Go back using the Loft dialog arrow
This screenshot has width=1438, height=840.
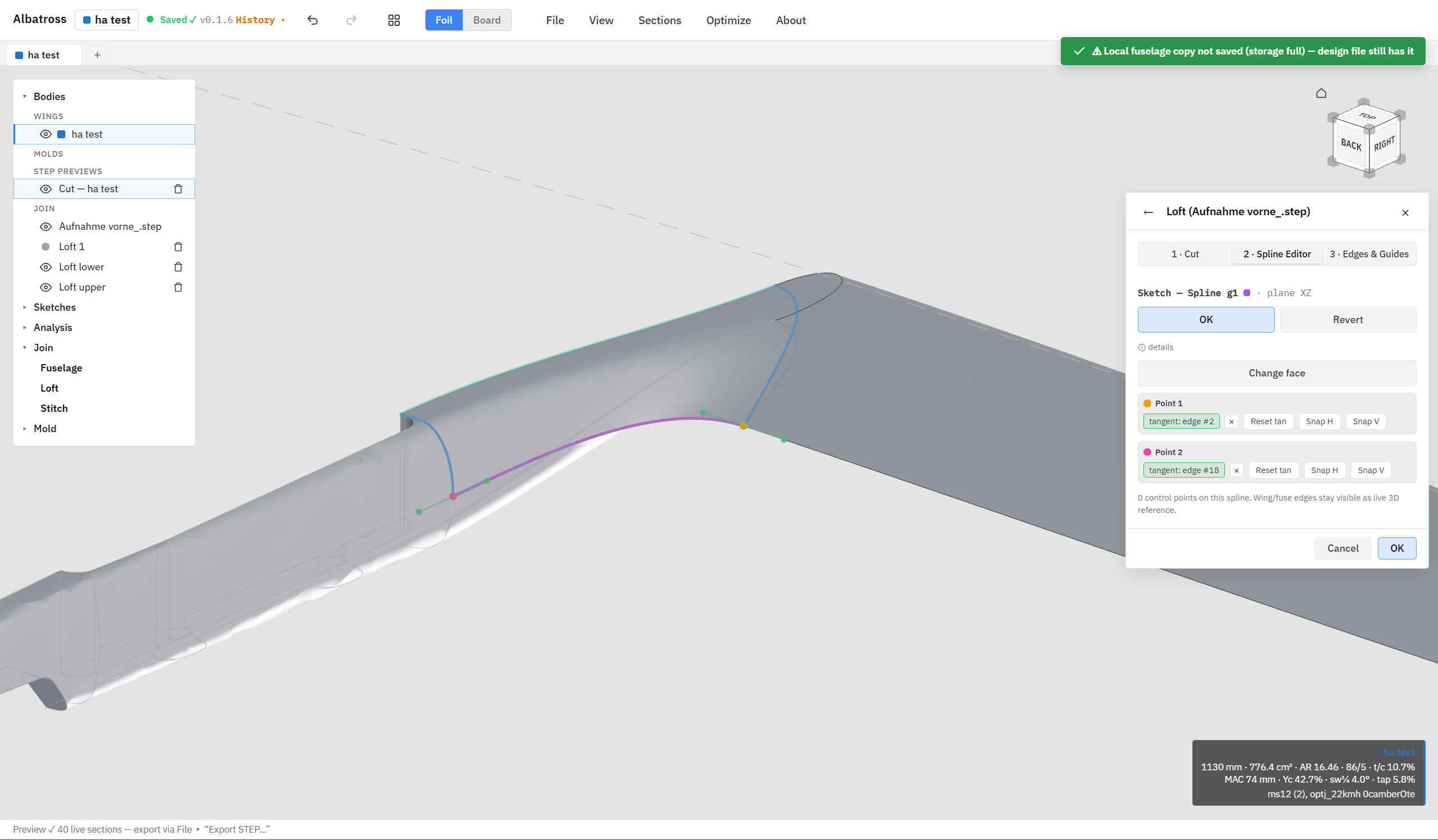(x=1148, y=212)
